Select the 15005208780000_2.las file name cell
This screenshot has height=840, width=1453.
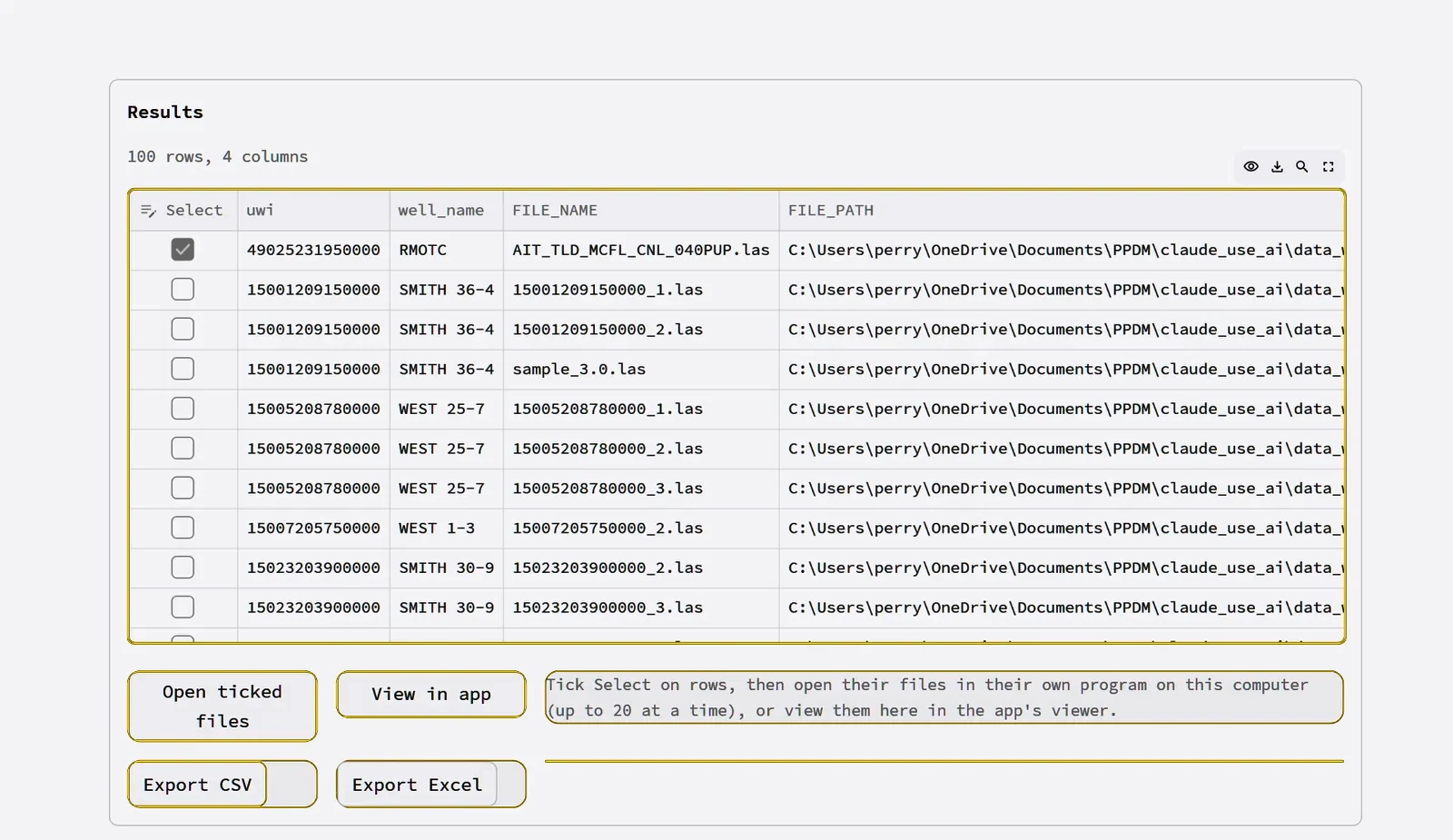[641, 449]
